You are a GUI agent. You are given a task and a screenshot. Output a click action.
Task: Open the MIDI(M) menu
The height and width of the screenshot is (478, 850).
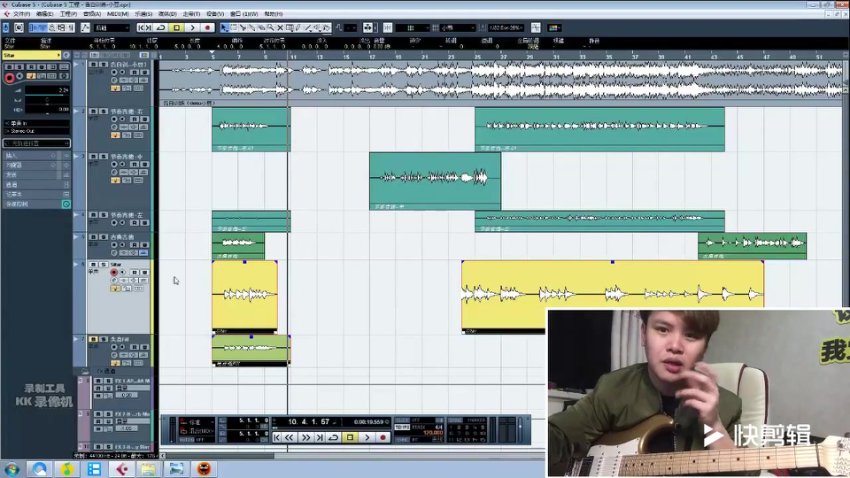pos(117,15)
